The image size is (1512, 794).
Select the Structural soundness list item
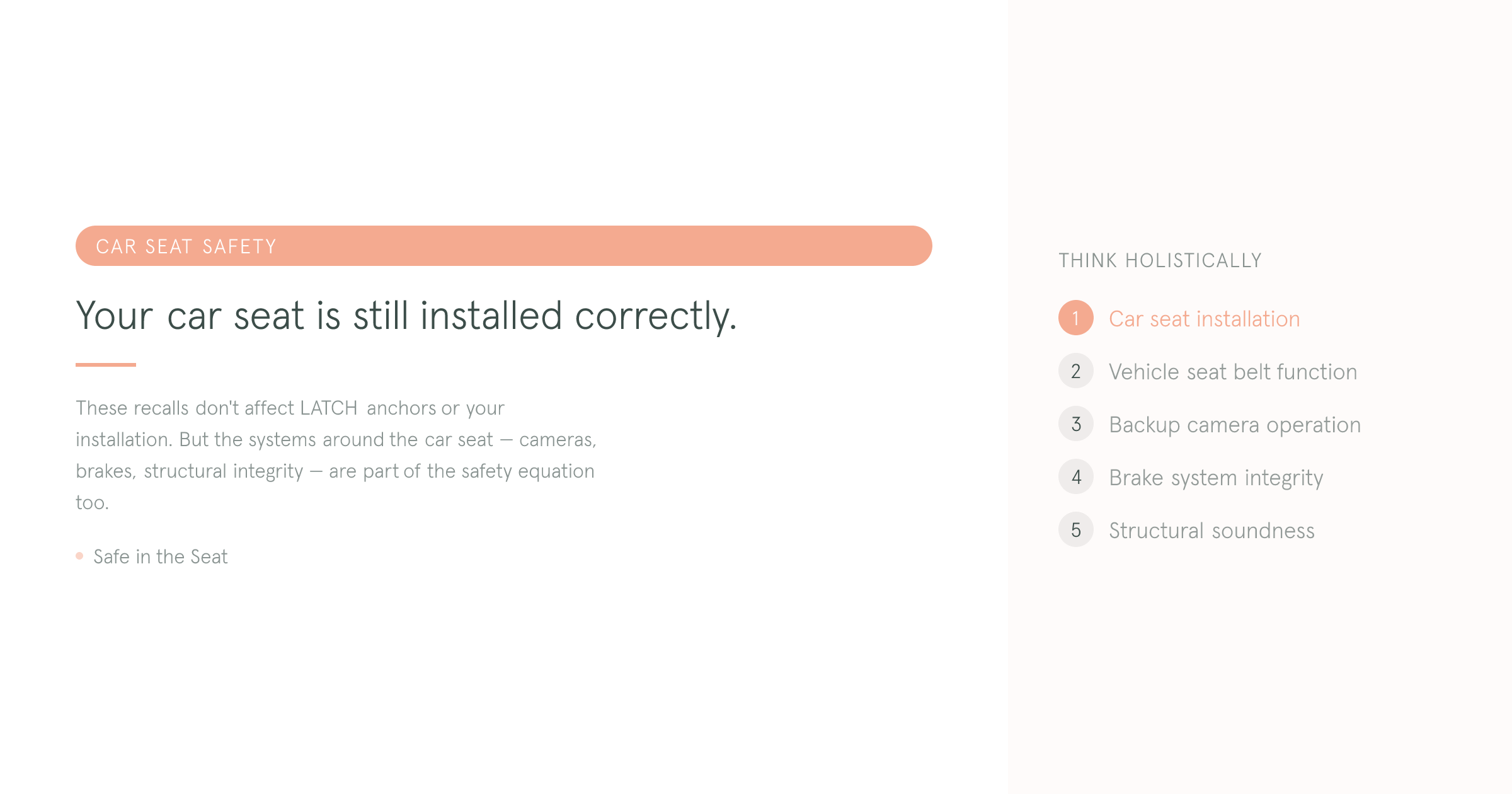coord(1211,531)
